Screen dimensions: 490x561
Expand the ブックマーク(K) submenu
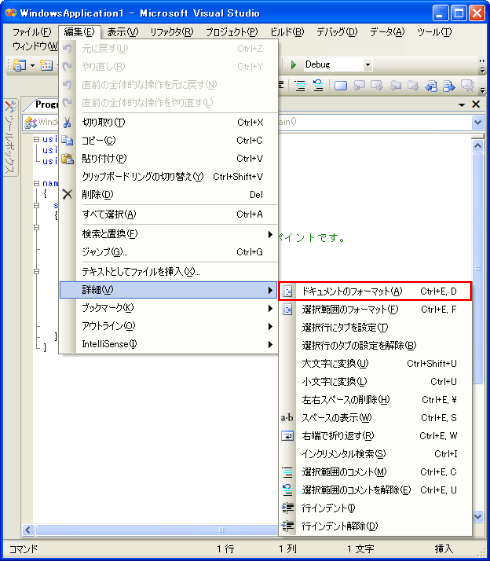tap(168, 308)
